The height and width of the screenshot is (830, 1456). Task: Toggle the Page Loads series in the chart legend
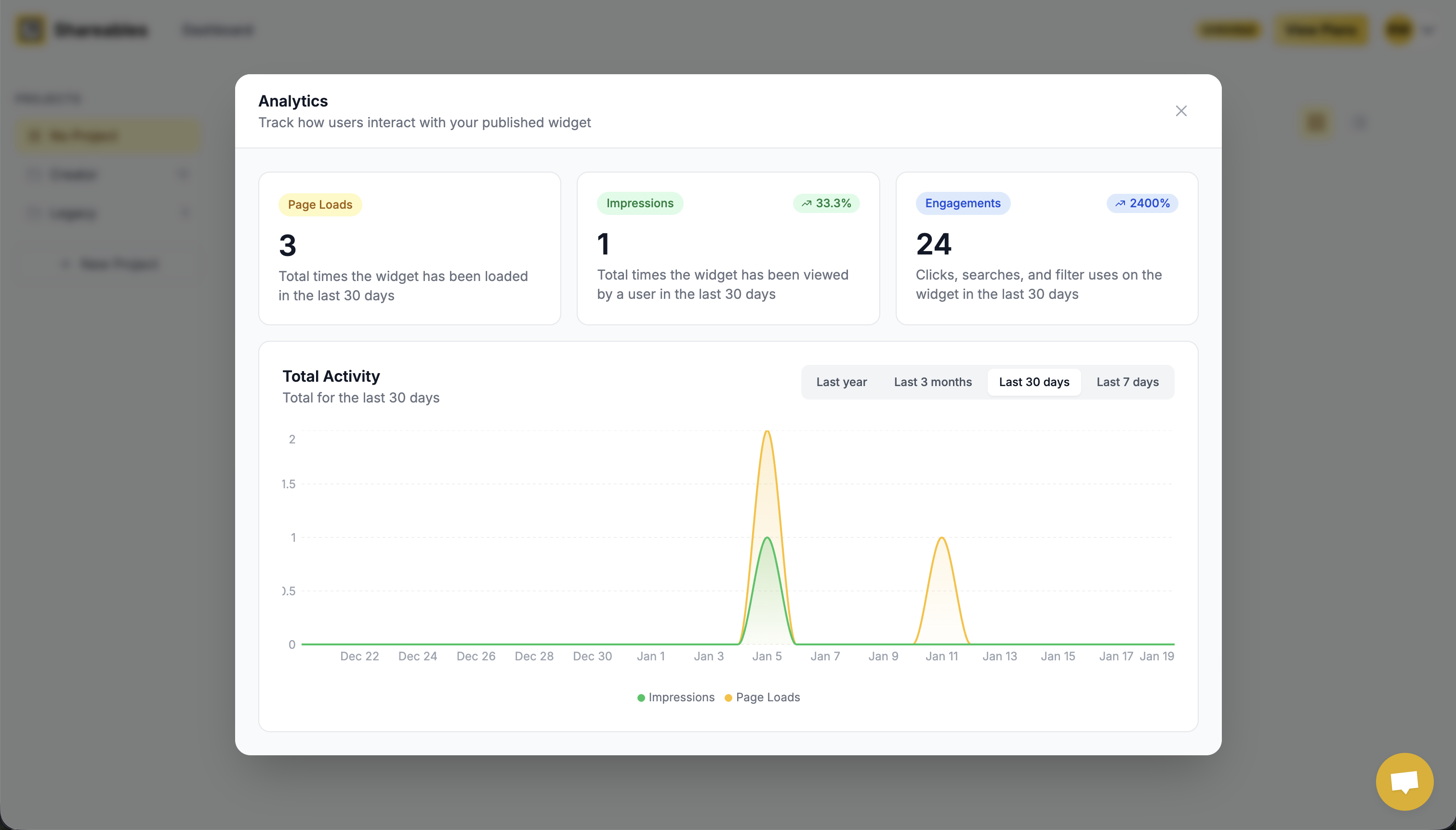click(762, 697)
